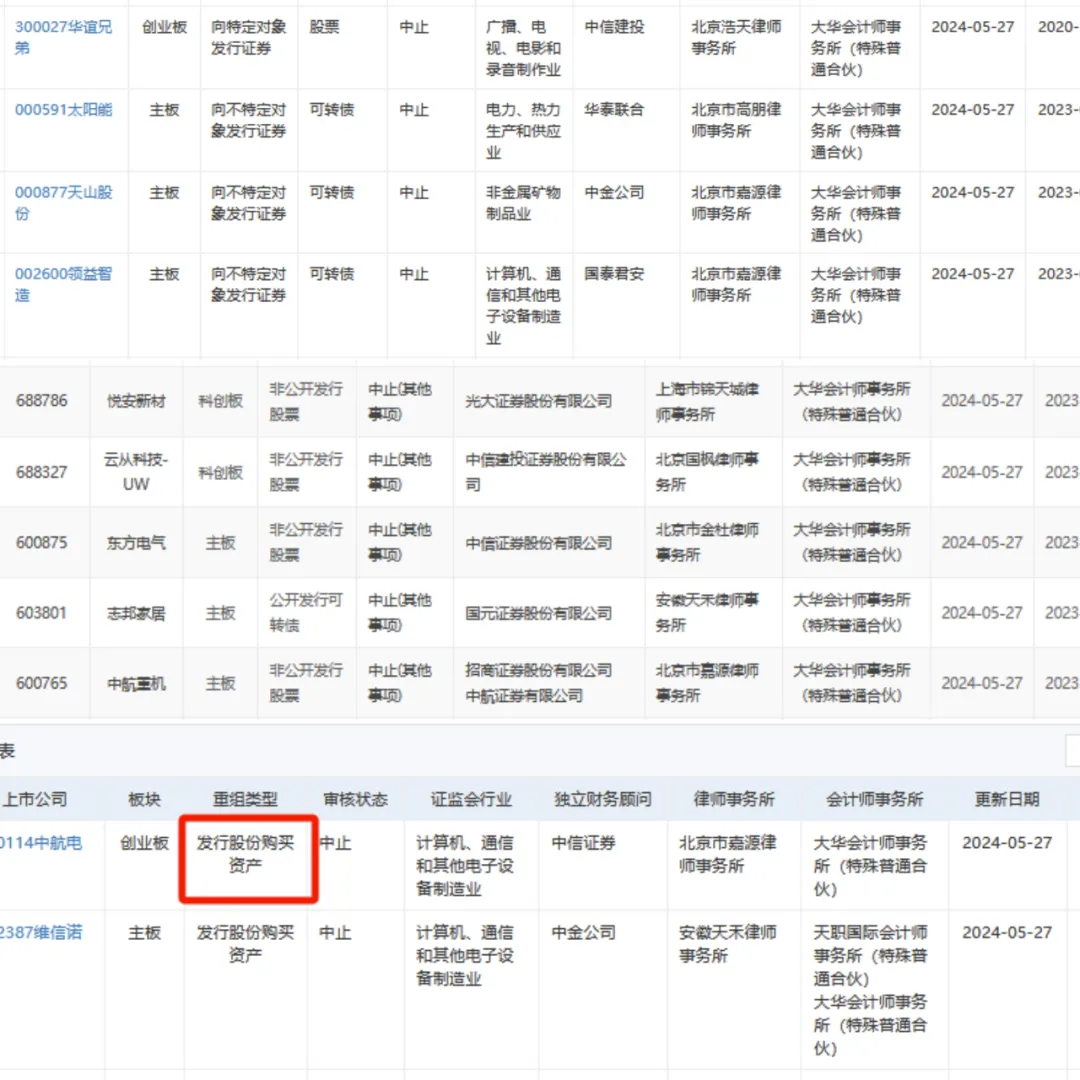Select stock code 688786 cell
This screenshot has width=1080, height=1080.
[42, 400]
